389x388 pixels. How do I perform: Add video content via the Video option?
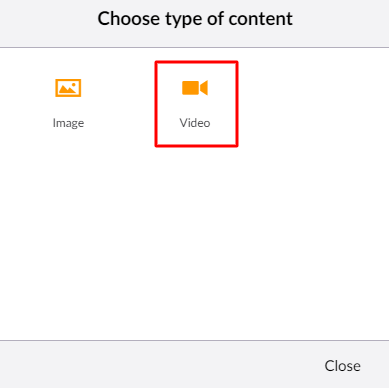click(x=196, y=104)
